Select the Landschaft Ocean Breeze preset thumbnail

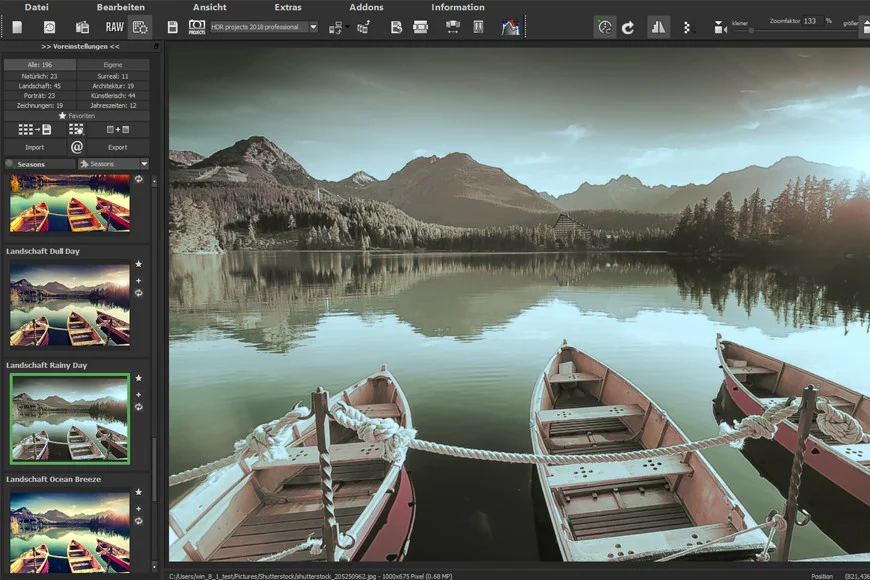tap(70, 532)
